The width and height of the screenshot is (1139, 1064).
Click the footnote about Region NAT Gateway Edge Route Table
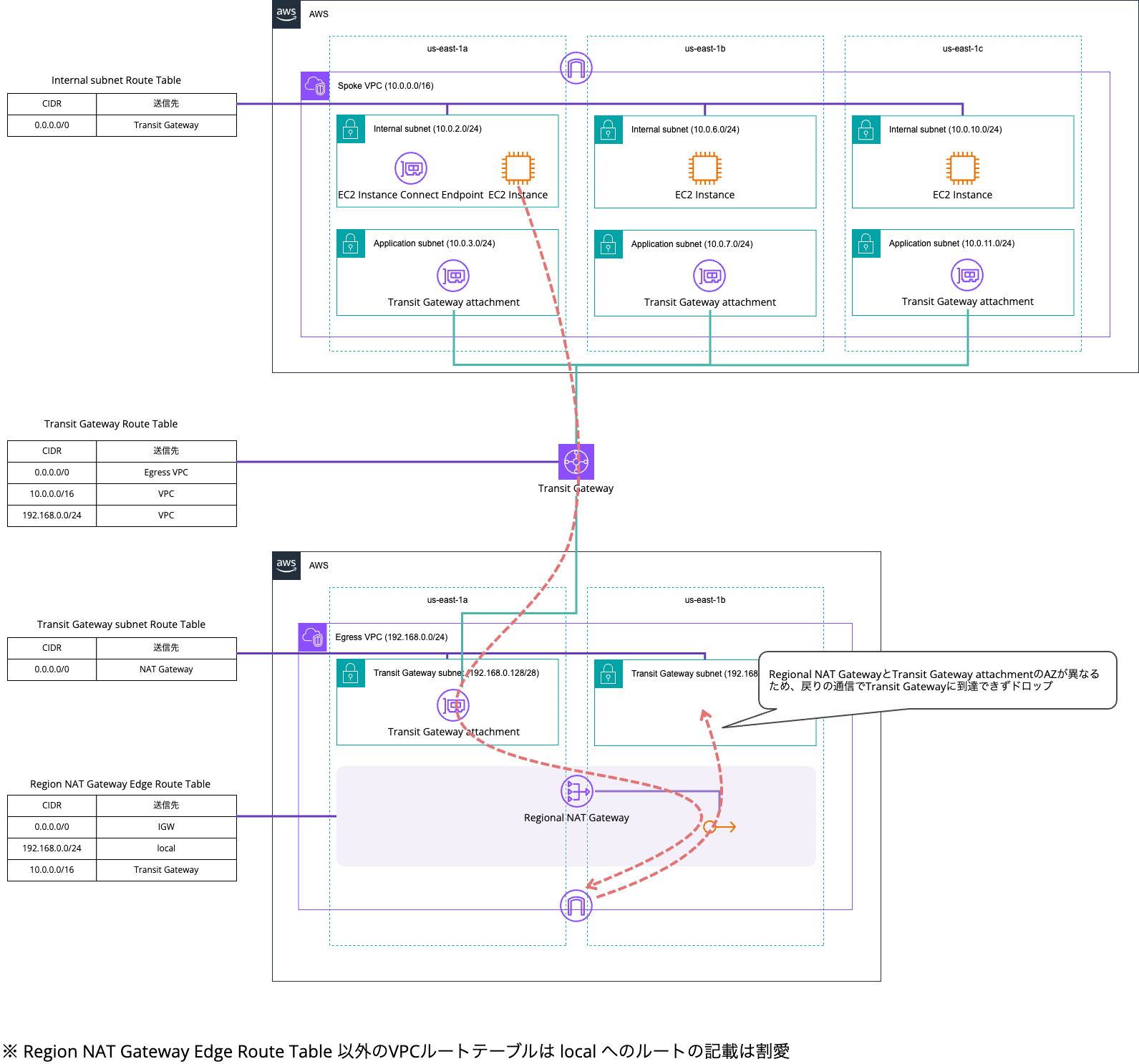coord(397,1051)
